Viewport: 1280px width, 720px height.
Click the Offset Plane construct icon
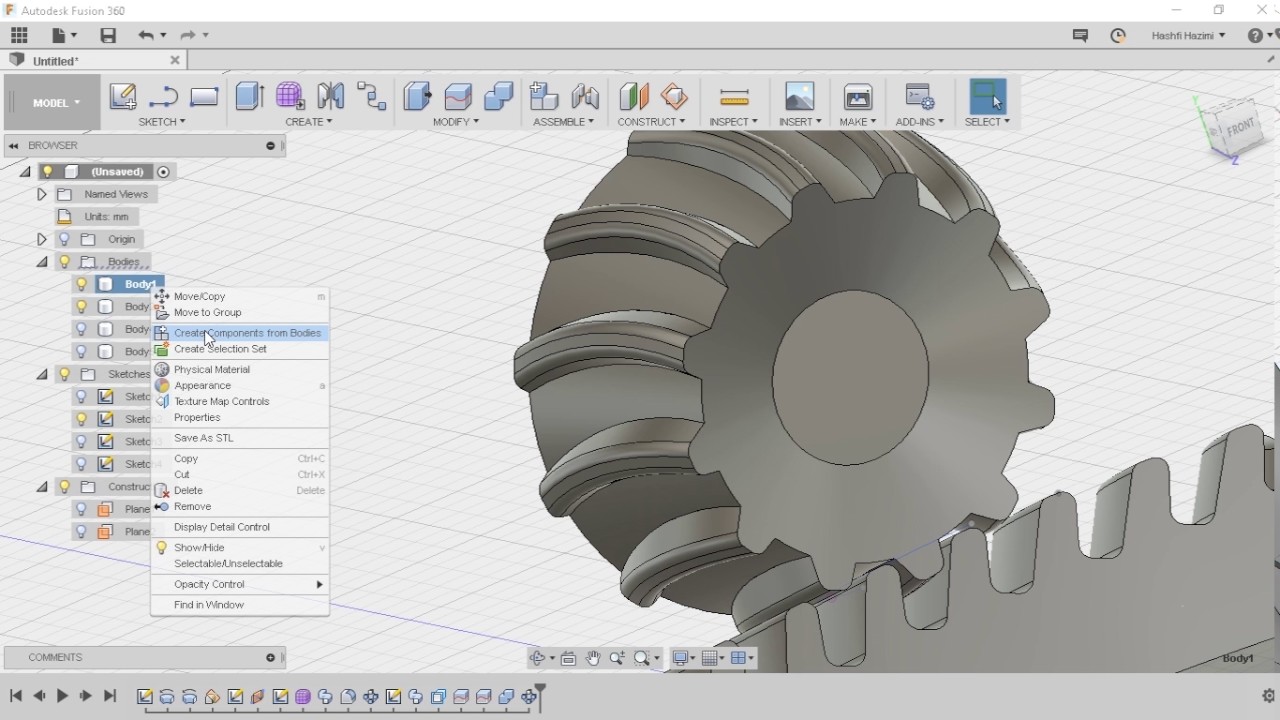tap(634, 96)
